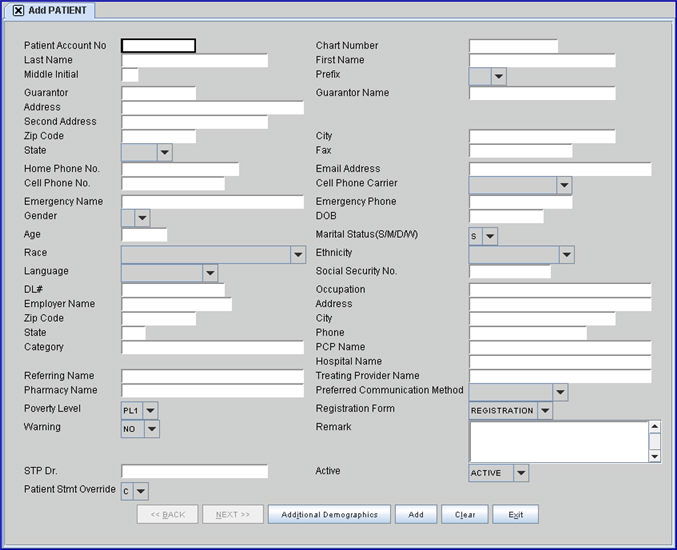Image resolution: width=677 pixels, height=550 pixels.
Task: Click the employer State text field below Zip Code
Action: [133, 333]
